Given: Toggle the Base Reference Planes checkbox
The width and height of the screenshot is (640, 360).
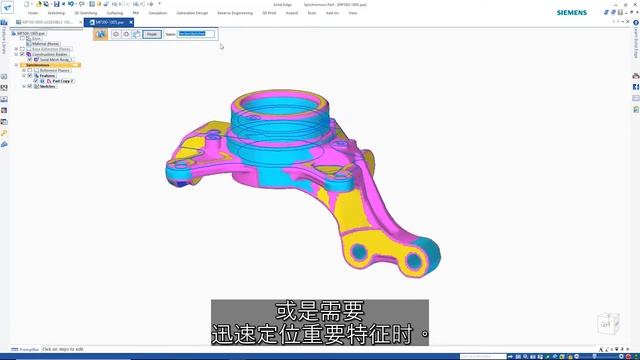Looking at the screenshot, I should 22,49.
